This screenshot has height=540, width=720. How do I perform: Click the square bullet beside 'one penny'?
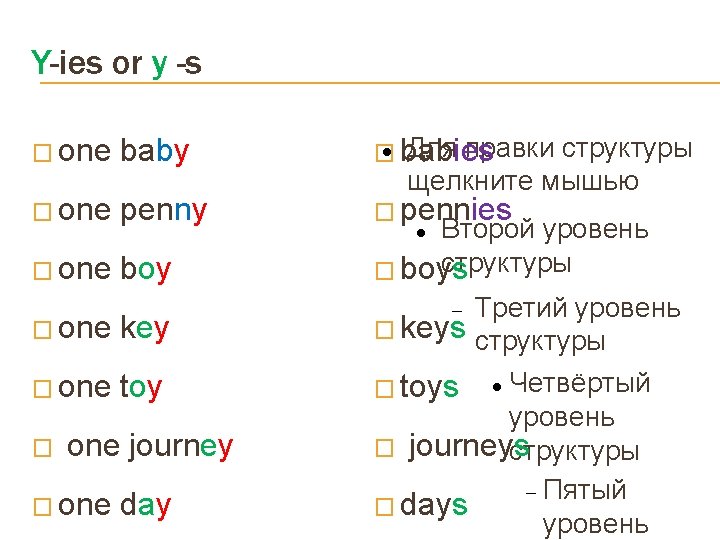(x=42, y=212)
